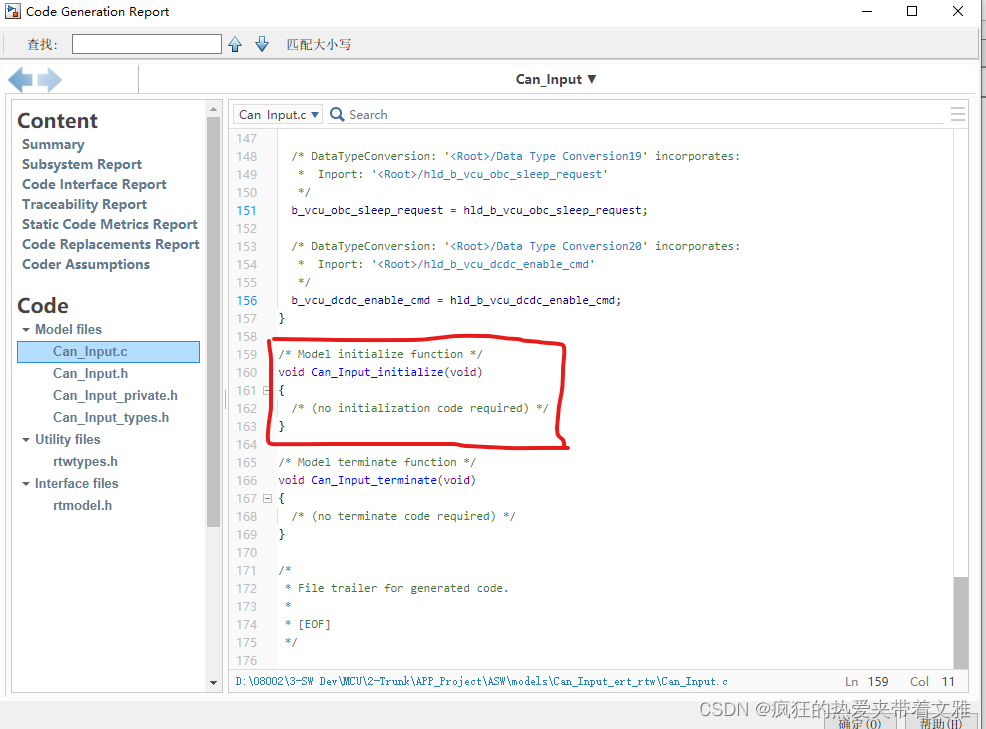Open the Code Replacements Report

tap(111, 245)
